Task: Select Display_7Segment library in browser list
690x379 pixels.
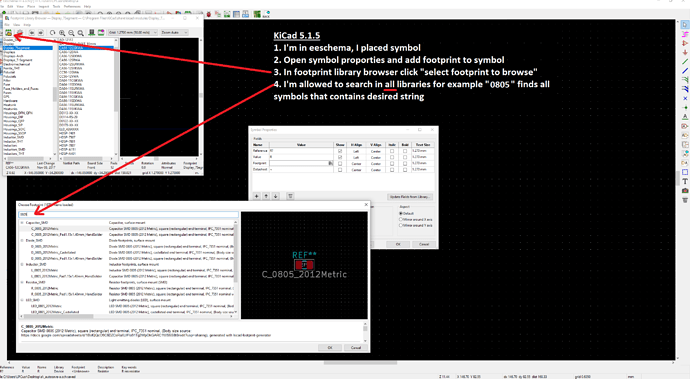Action: [28, 48]
